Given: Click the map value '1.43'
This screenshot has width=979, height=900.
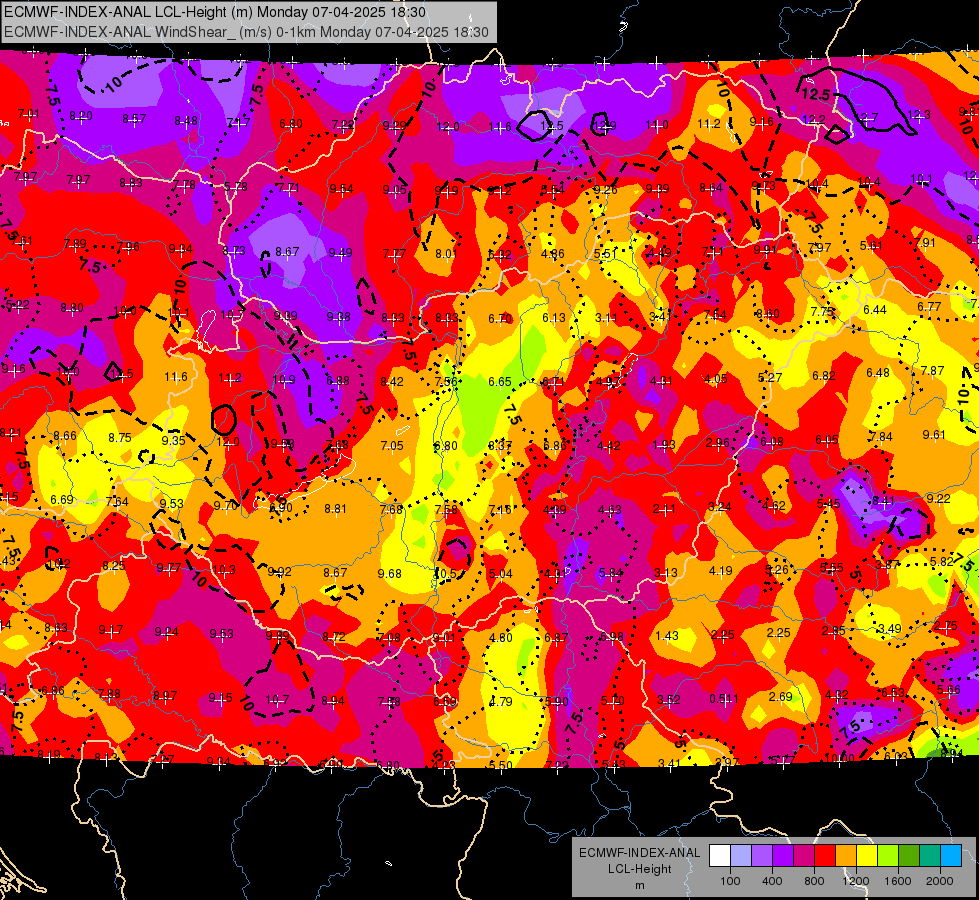Looking at the screenshot, I should coord(667,635).
